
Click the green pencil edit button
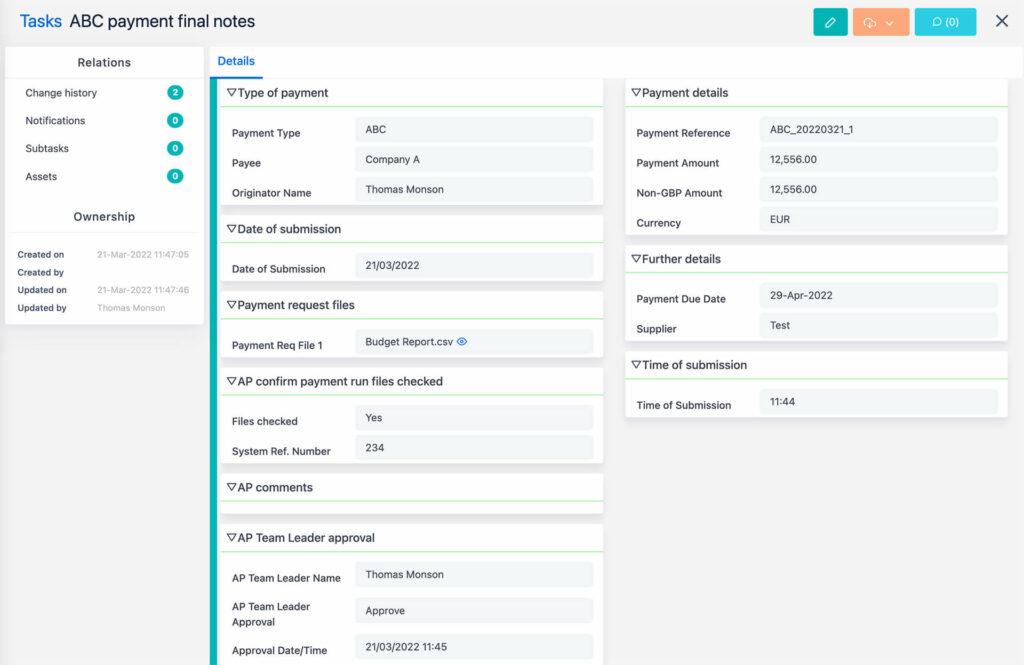[x=830, y=22]
